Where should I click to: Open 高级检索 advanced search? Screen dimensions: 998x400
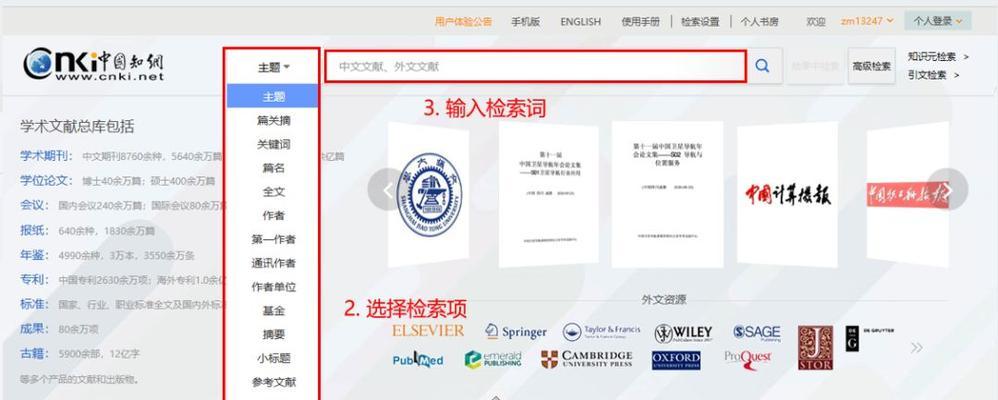[871, 66]
